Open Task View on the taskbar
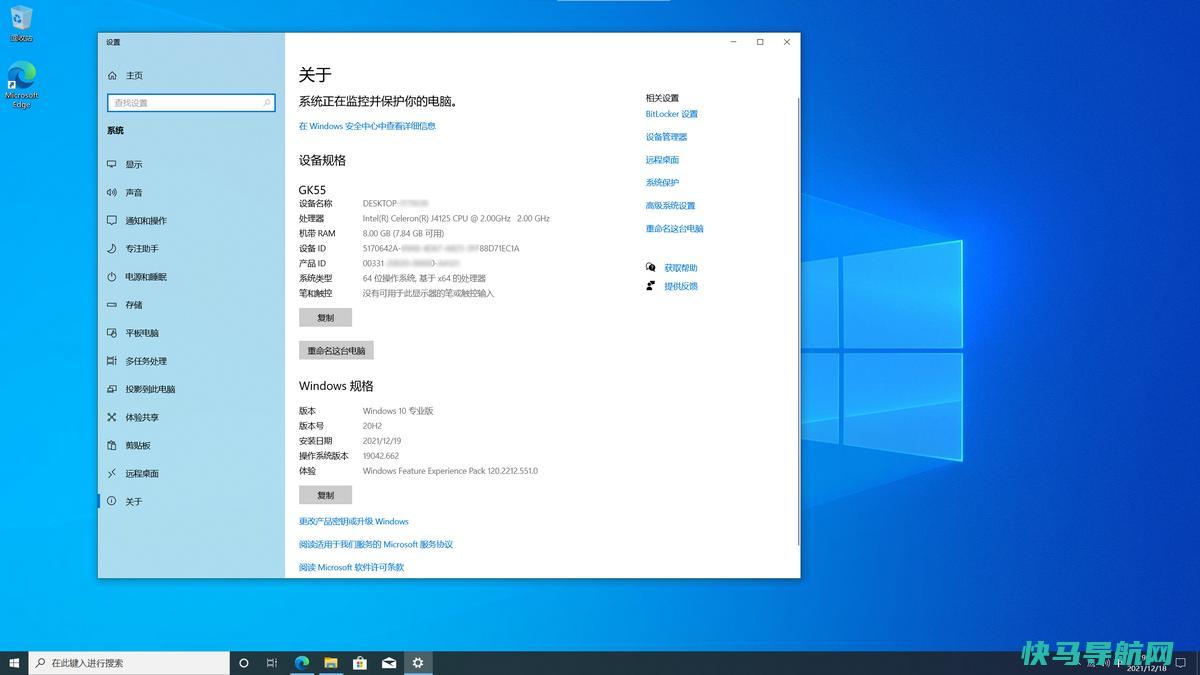 272,663
